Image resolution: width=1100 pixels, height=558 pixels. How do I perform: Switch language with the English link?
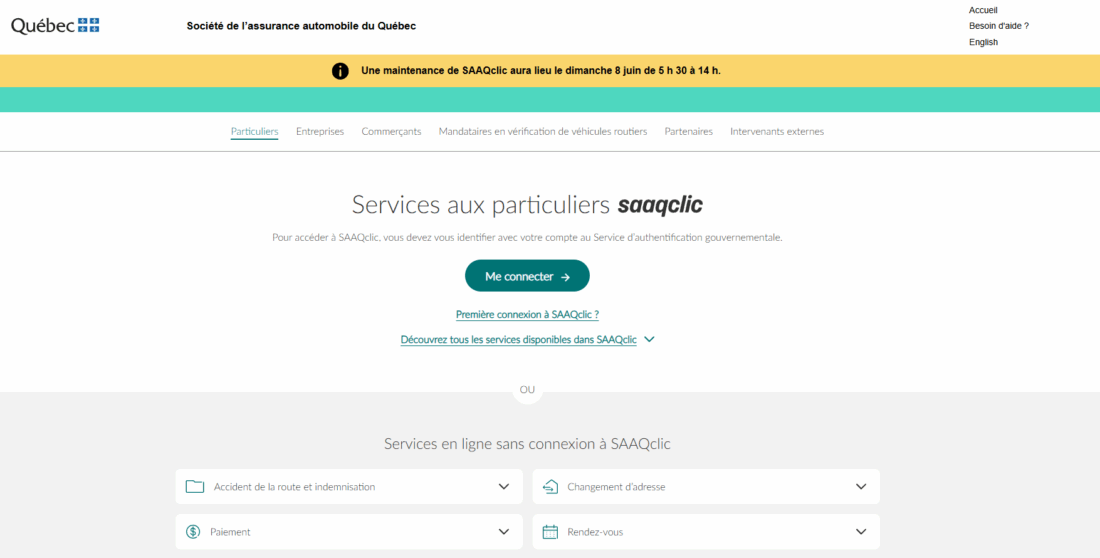pyautogui.click(x=984, y=42)
